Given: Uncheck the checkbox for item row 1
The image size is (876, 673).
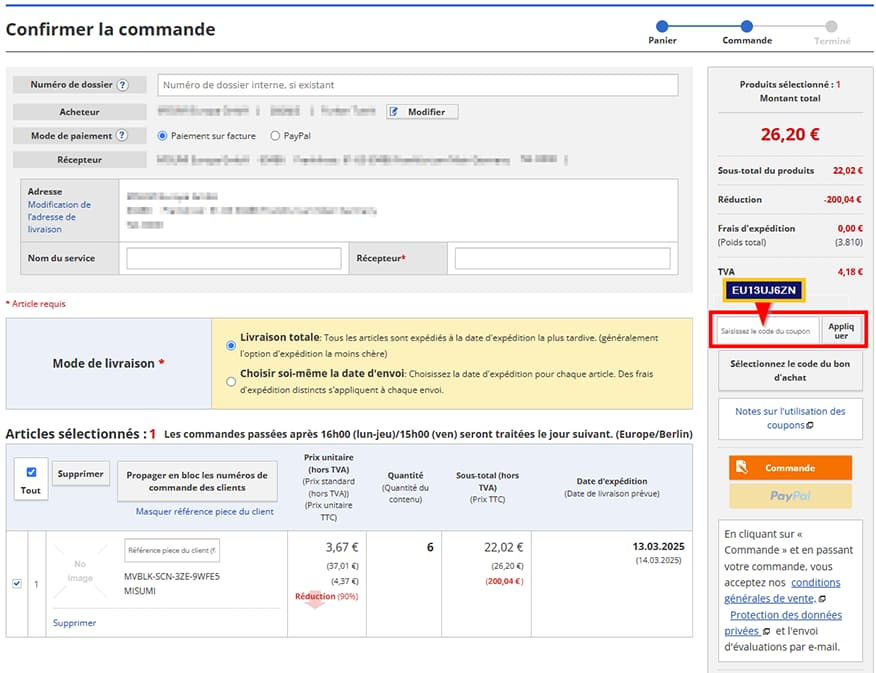Looking at the screenshot, I should (x=17, y=584).
